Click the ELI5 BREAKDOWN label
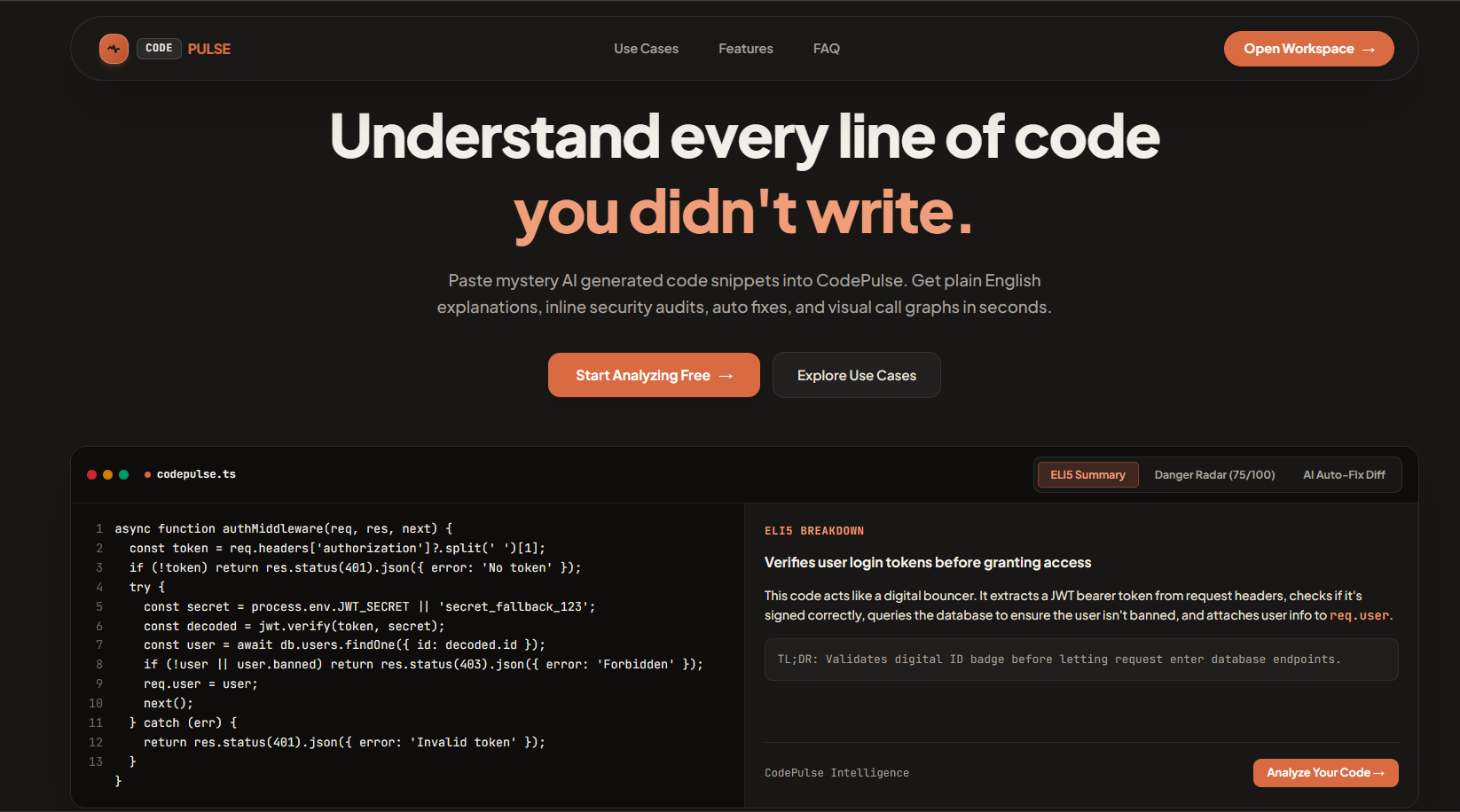 click(x=814, y=531)
